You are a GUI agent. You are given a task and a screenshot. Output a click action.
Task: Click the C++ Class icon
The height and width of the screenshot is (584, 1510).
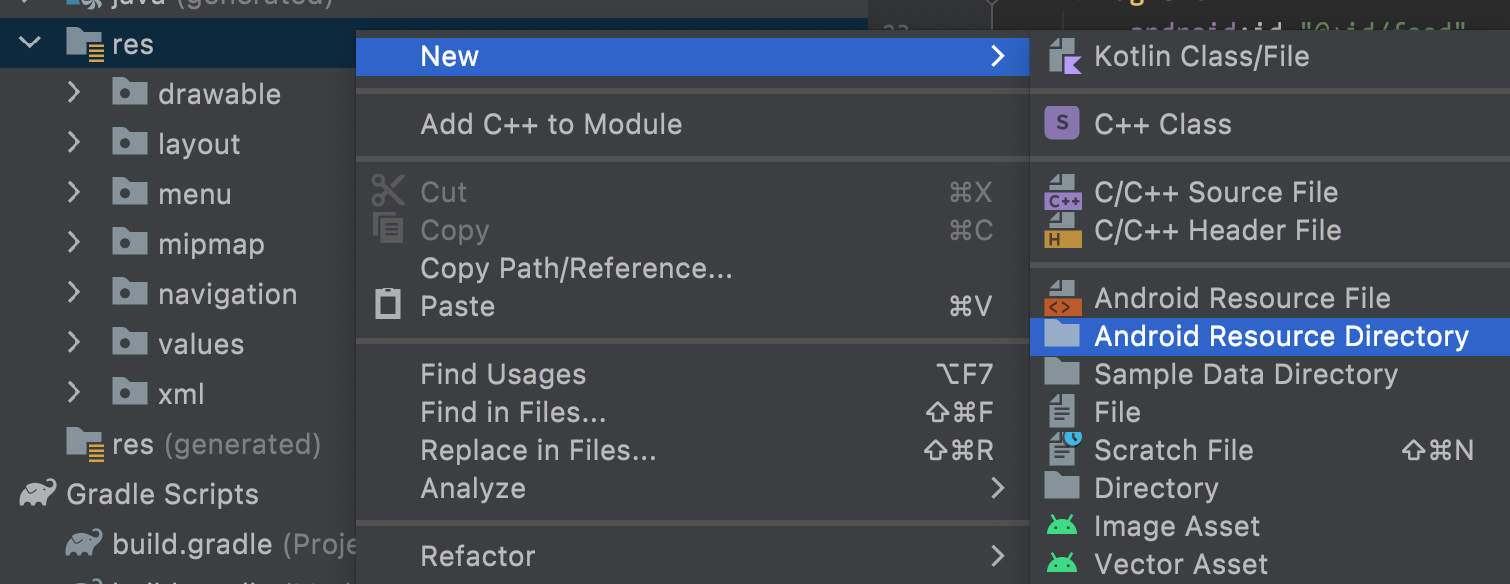[x=1062, y=124]
